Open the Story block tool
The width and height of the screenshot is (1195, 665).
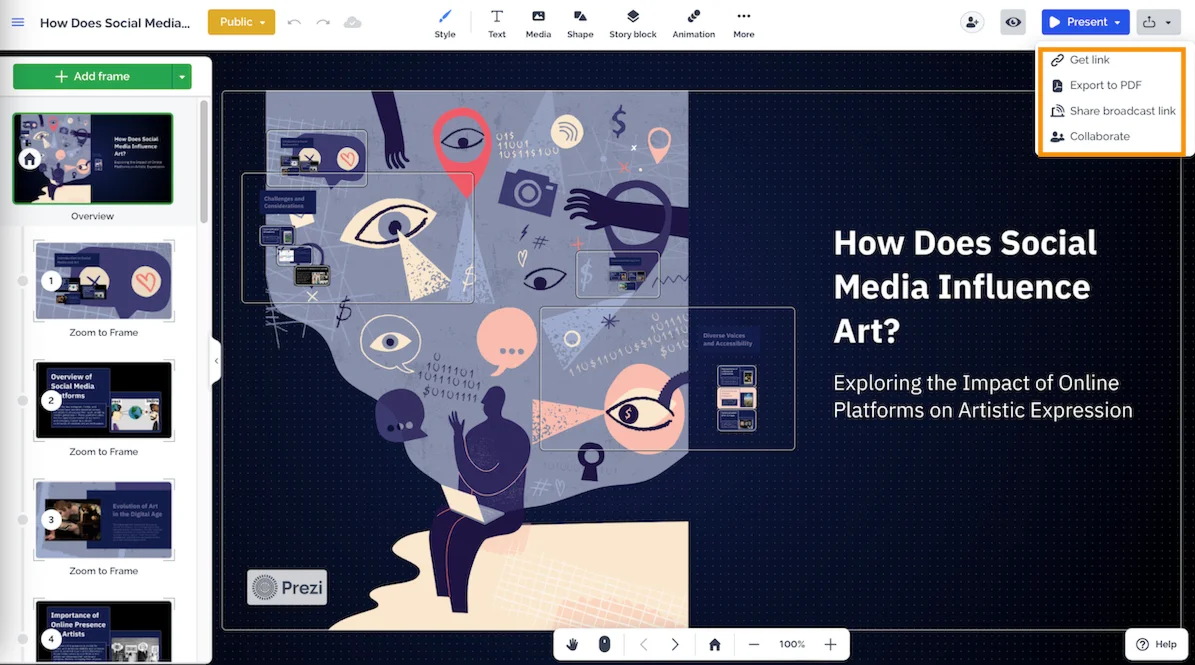pos(632,23)
